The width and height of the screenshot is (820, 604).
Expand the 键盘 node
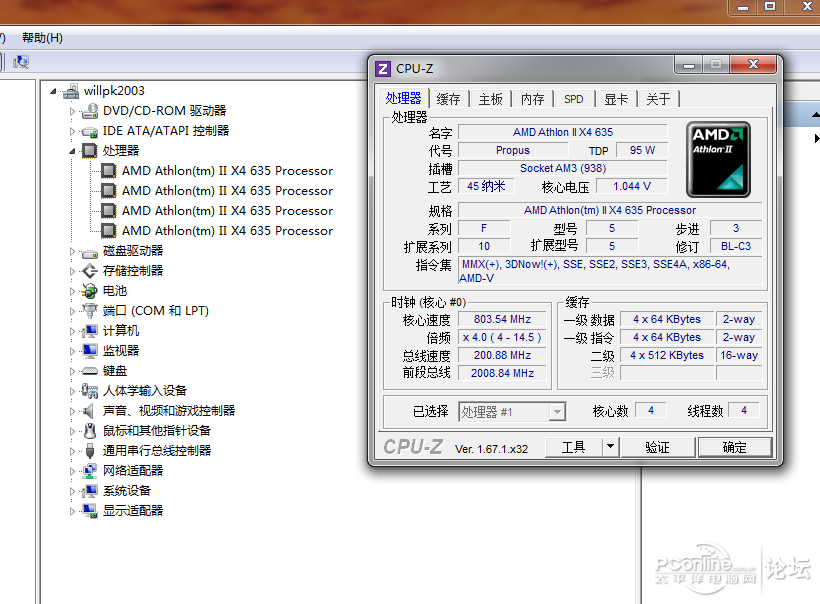(73, 371)
